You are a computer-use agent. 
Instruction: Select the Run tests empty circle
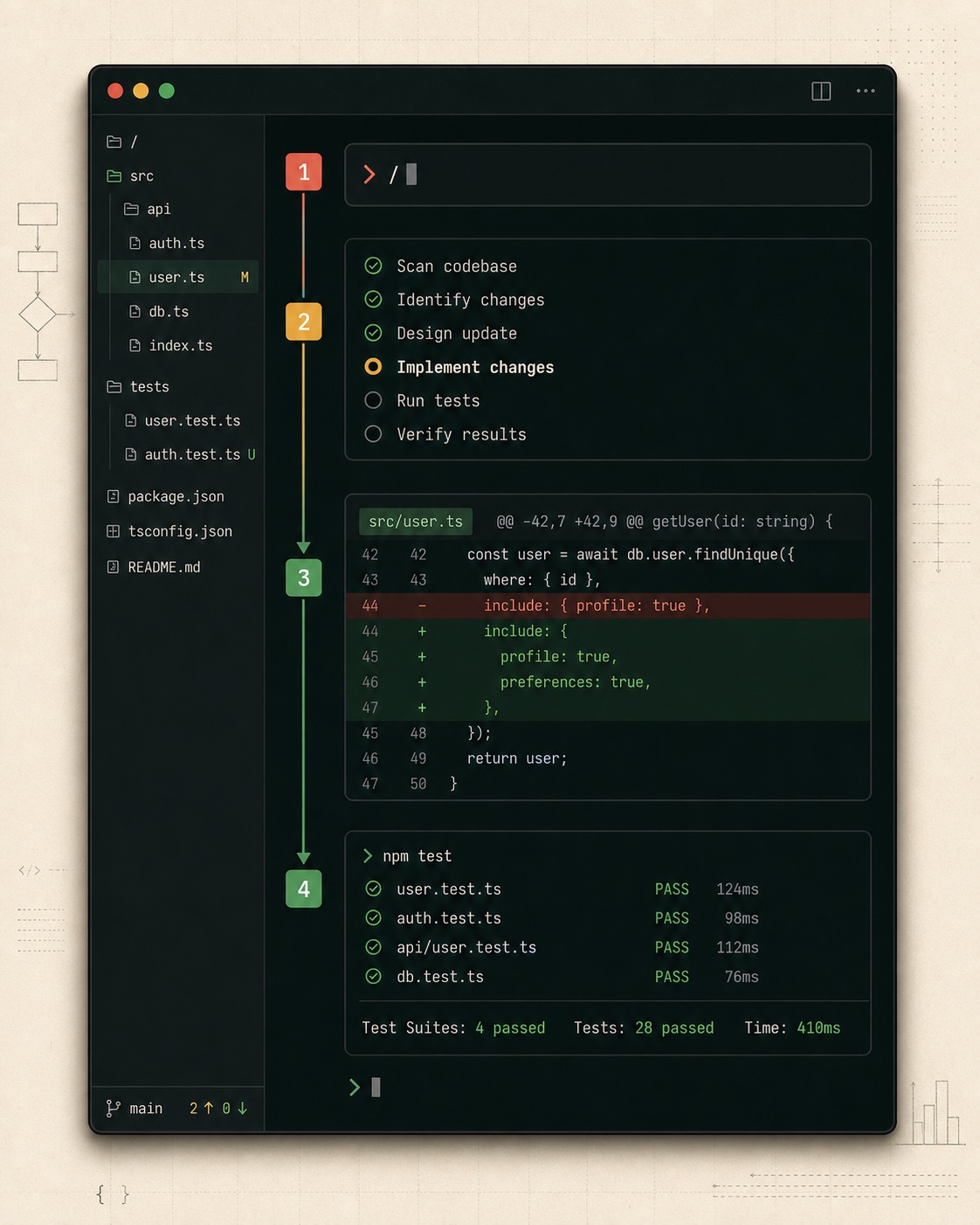[373, 400]
